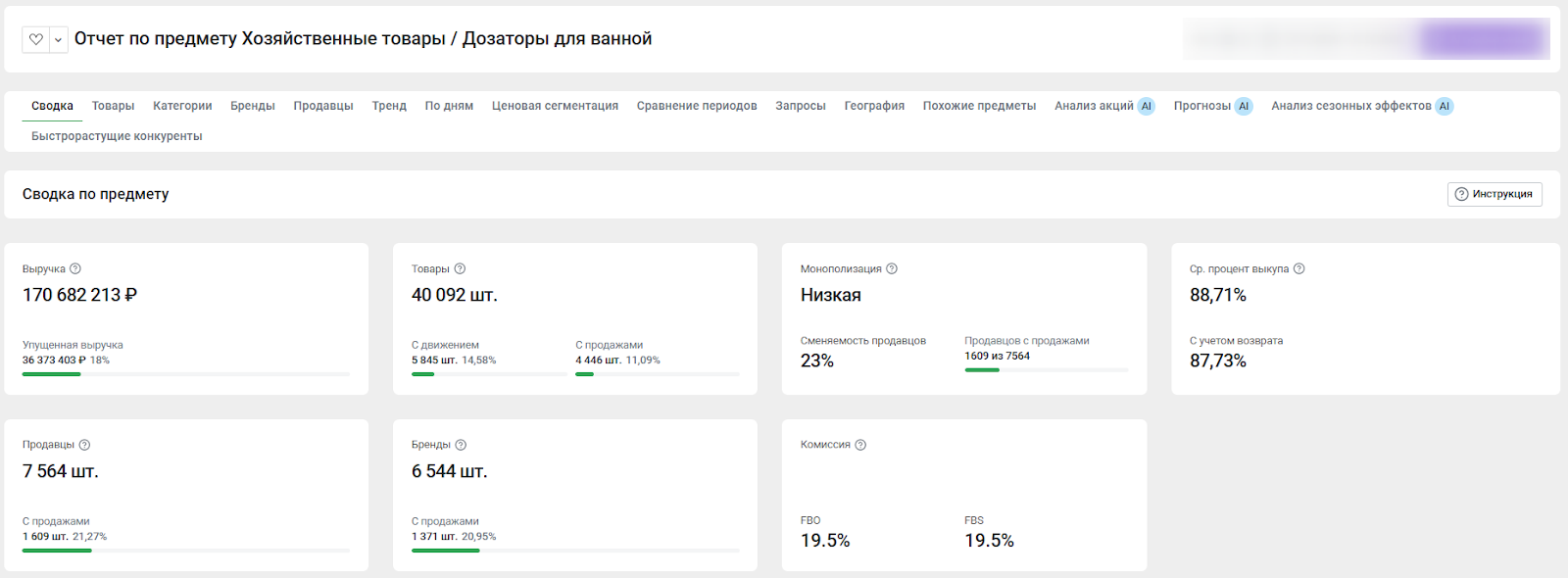Viewport: 1568px width, 578px height.
Task: Open the Ценовая сегментация tab
Action: coord(555,106)
